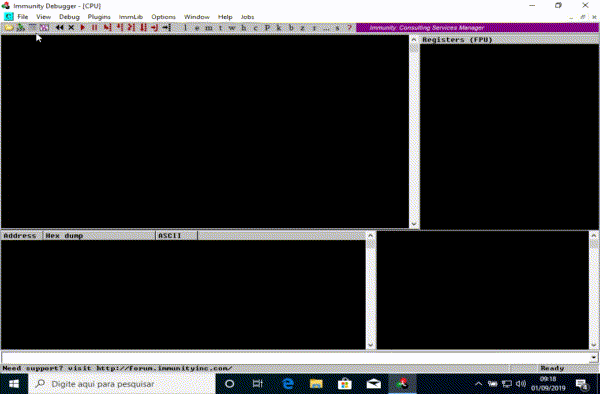Show threads via the 't' toolbar button

220,28
